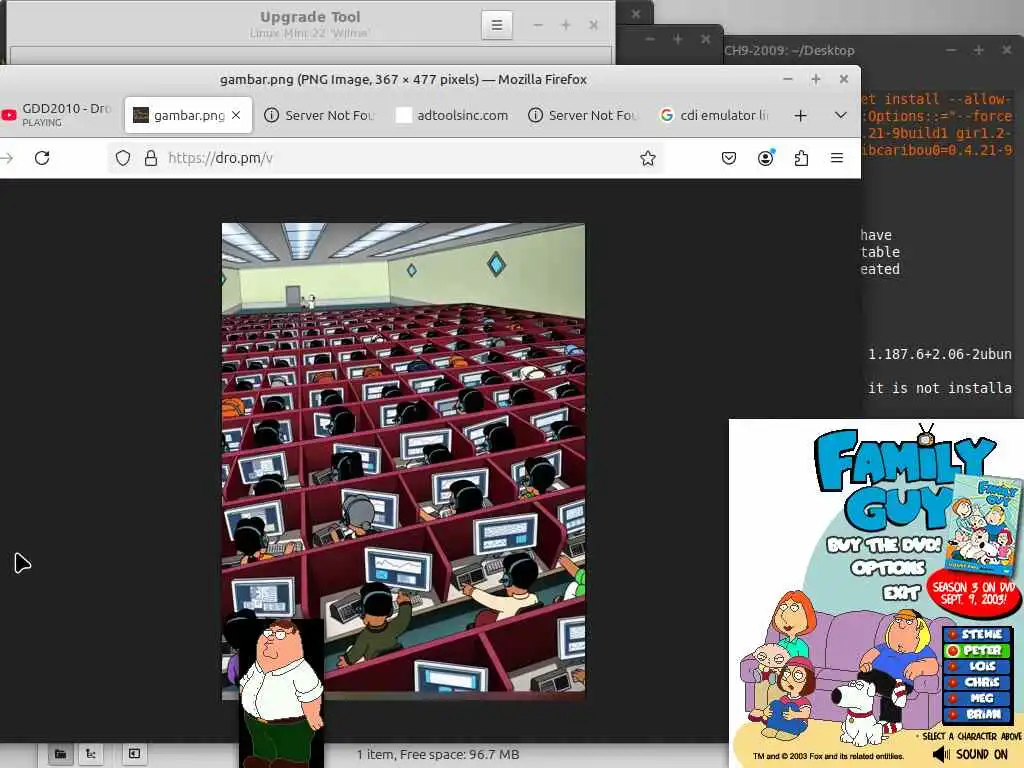
Task: Open the cdi emulator Google tab
Action: pyautogui.click(x=714, y=115)
